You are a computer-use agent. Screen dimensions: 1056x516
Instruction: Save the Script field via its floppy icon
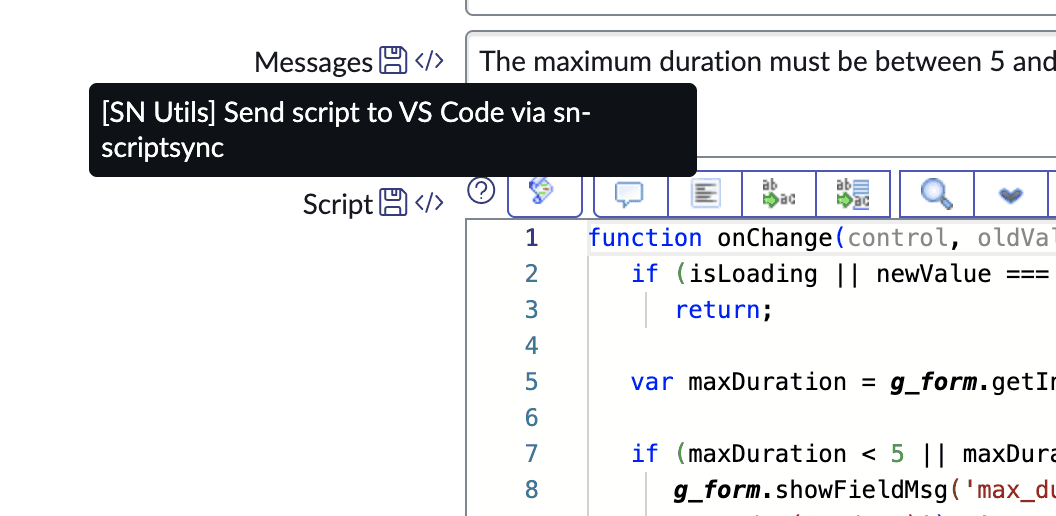393,202
